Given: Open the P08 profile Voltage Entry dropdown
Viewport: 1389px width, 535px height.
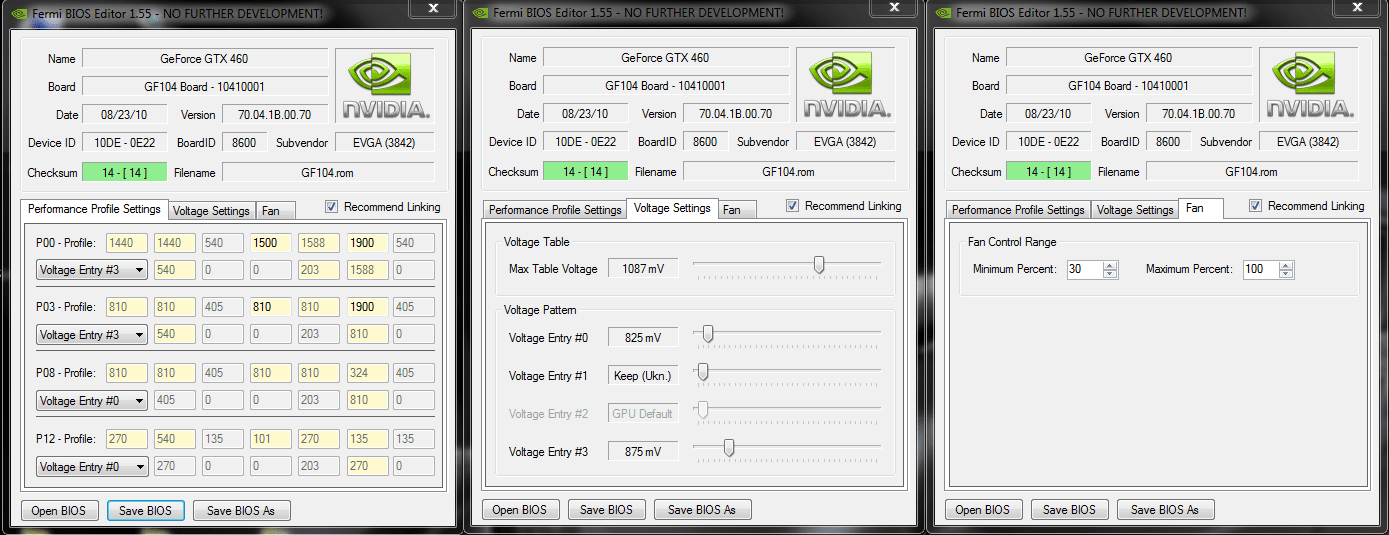Looking at the screenshot, I should point(92,400).
